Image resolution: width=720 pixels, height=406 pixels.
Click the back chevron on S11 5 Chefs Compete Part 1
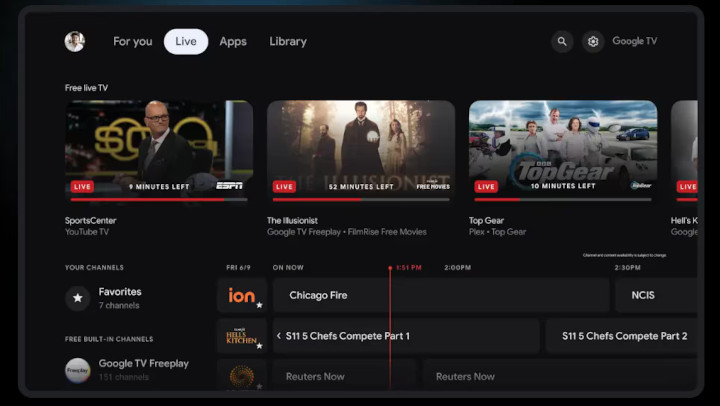[x=279, y=336]
